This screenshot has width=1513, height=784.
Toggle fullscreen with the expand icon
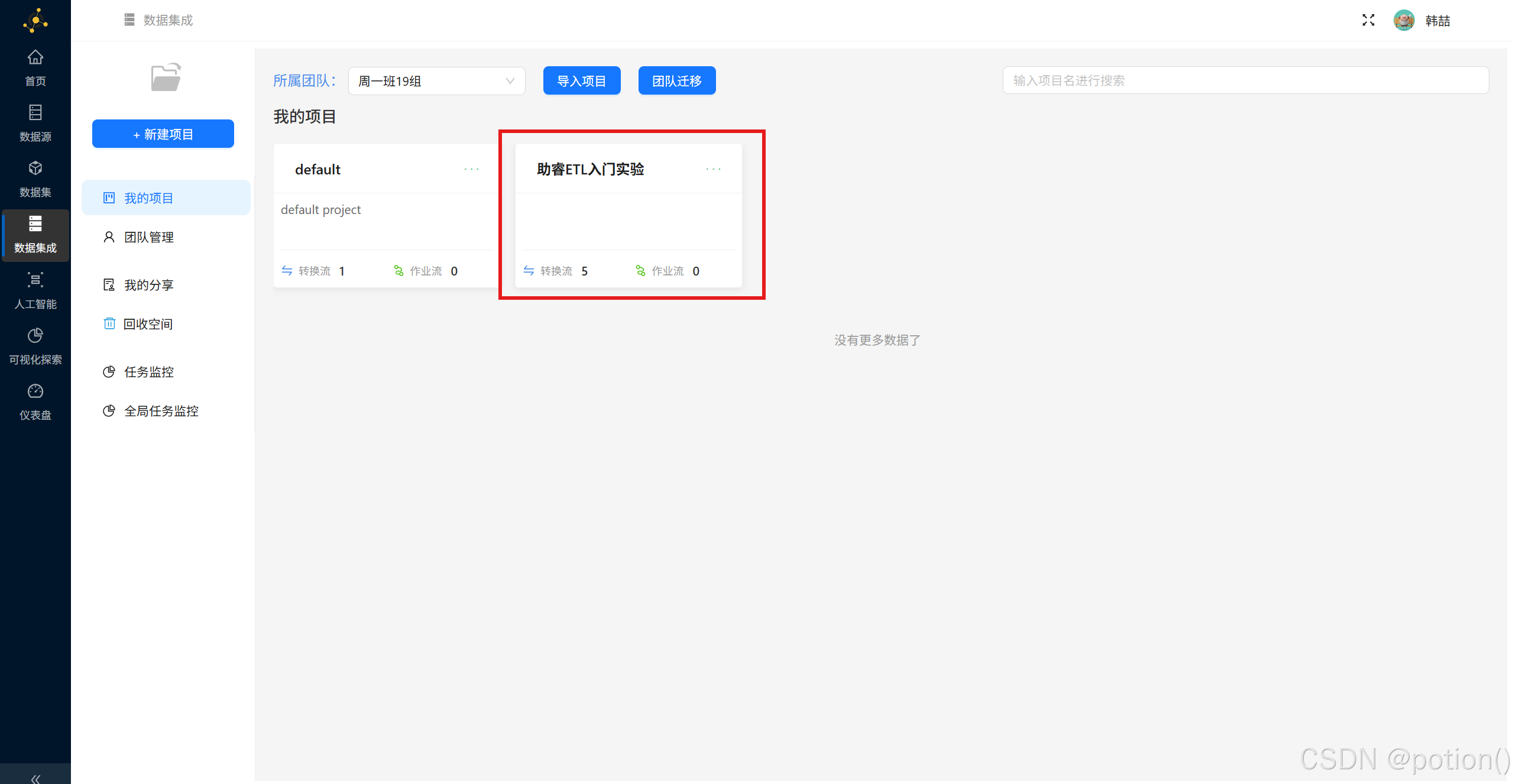[1368, 20]
